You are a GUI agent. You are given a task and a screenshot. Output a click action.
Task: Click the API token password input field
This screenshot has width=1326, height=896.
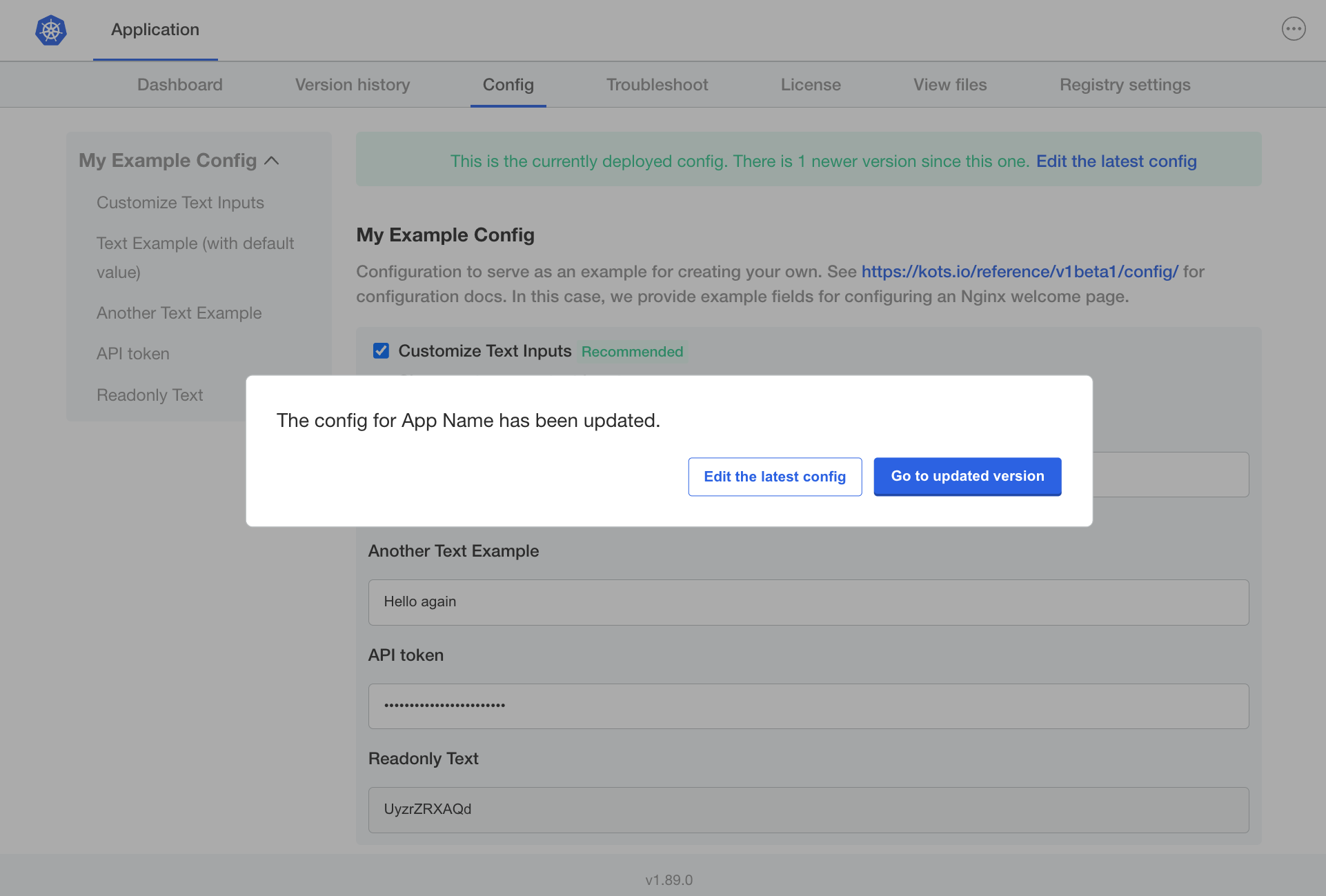pyautogui.click(x=808, y=705)
